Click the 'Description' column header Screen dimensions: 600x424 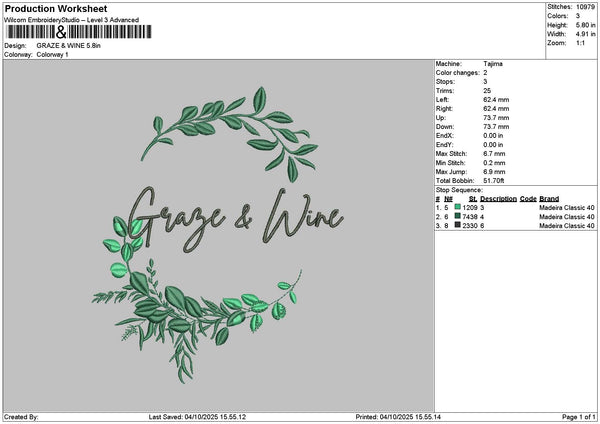tap(498, 199)
